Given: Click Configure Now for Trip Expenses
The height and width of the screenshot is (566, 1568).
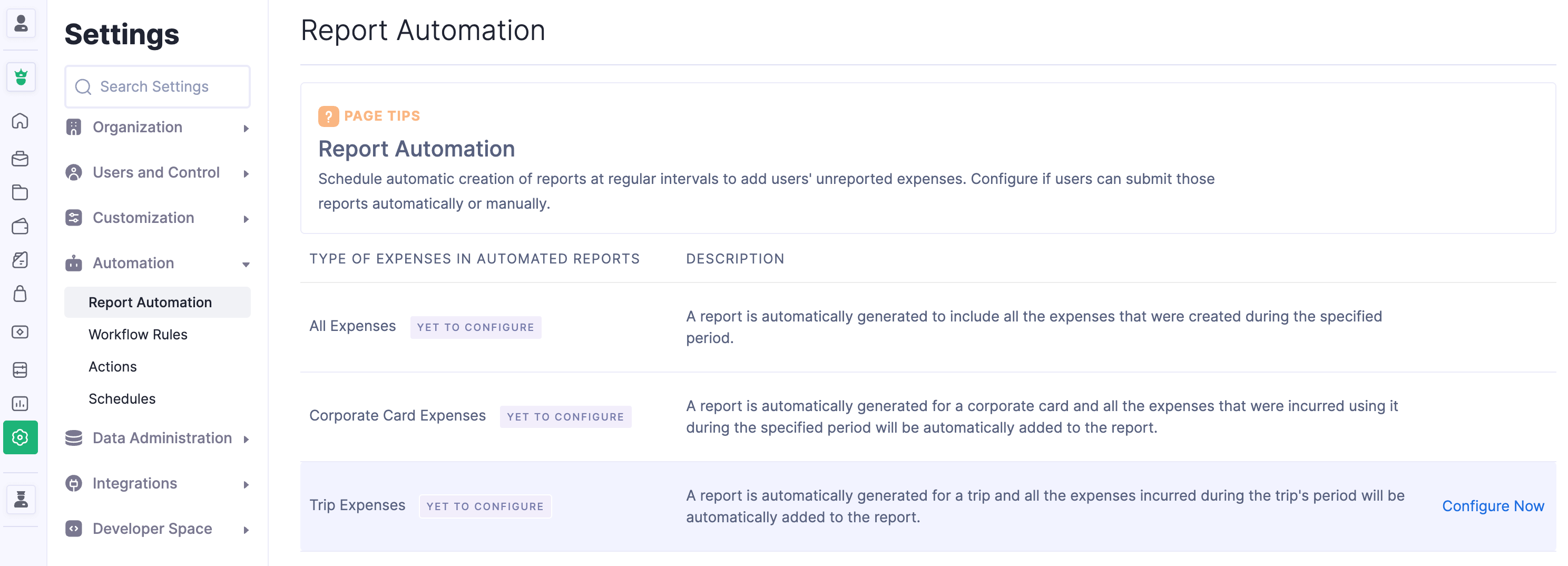Looking at the screenshot, I should coord(1492,506).
